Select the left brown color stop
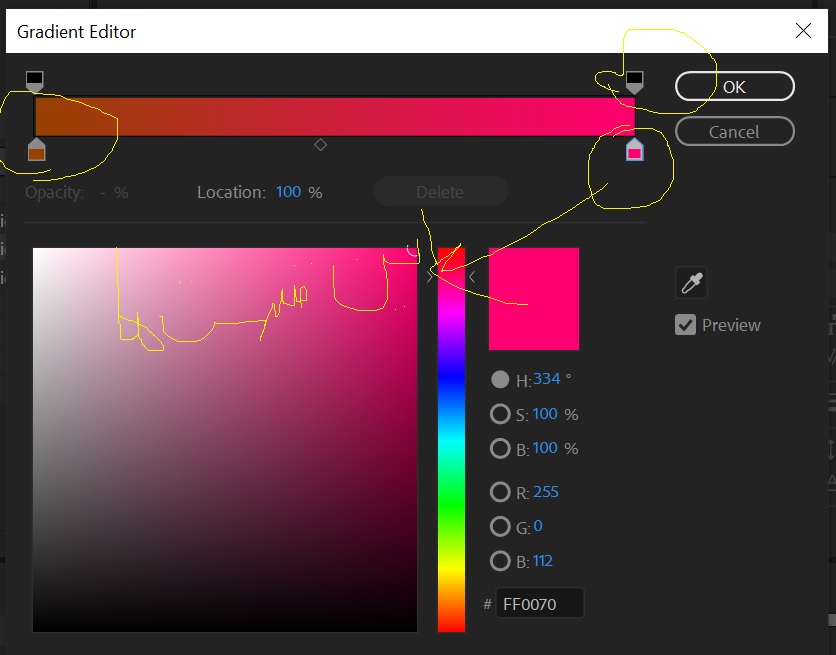Screen dimensions: 836x655 (x=36, y=151)
